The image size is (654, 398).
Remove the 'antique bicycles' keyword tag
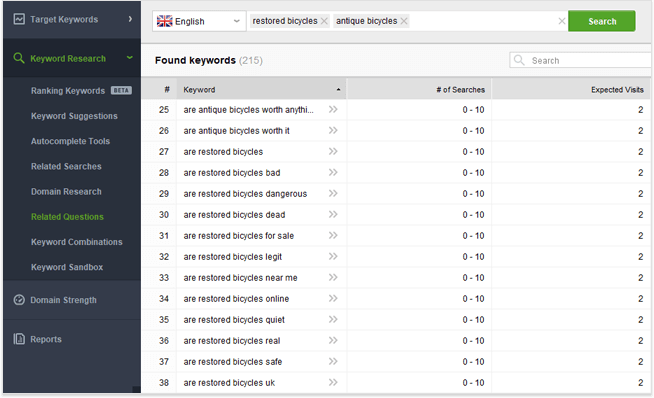(404, 21)
